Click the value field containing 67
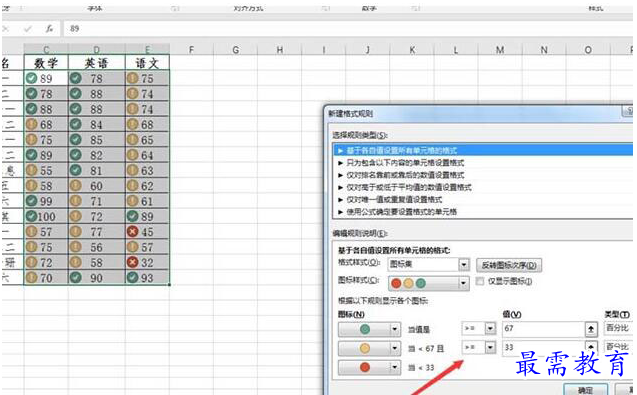The height and width of the screenshot is (395, 637). 544,329
